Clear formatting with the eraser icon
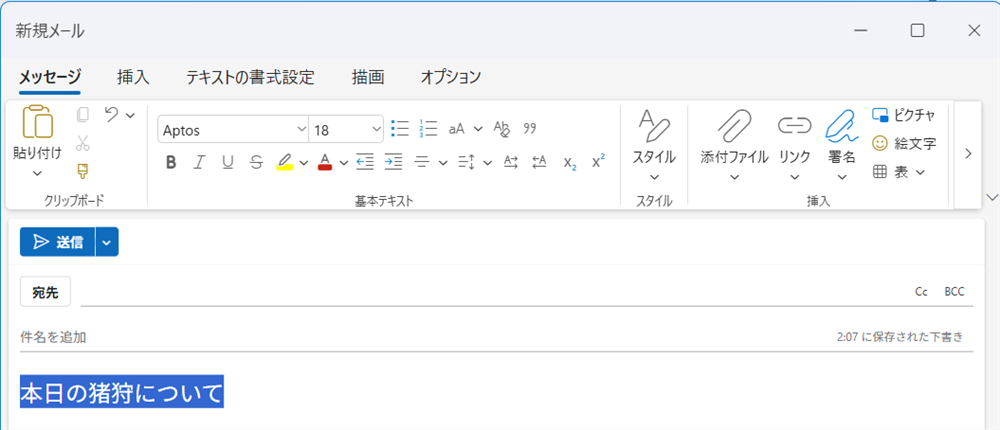 [503, 129]
